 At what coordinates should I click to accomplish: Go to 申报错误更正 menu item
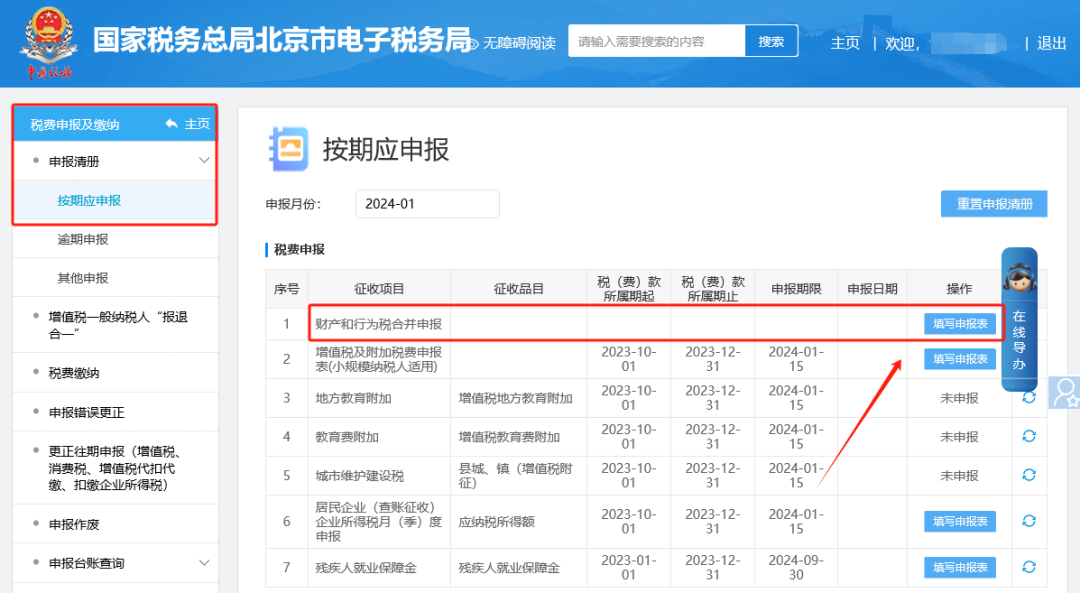(87, 412)
